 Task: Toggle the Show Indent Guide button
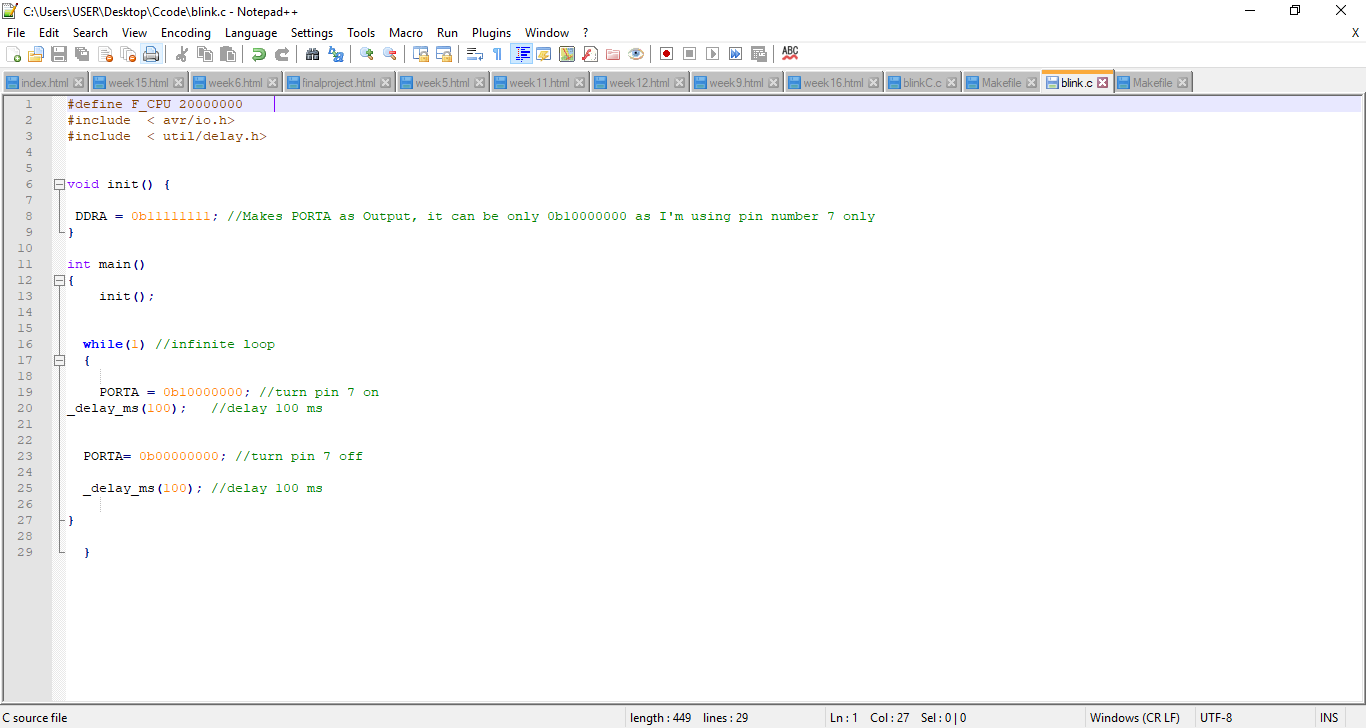523,54
